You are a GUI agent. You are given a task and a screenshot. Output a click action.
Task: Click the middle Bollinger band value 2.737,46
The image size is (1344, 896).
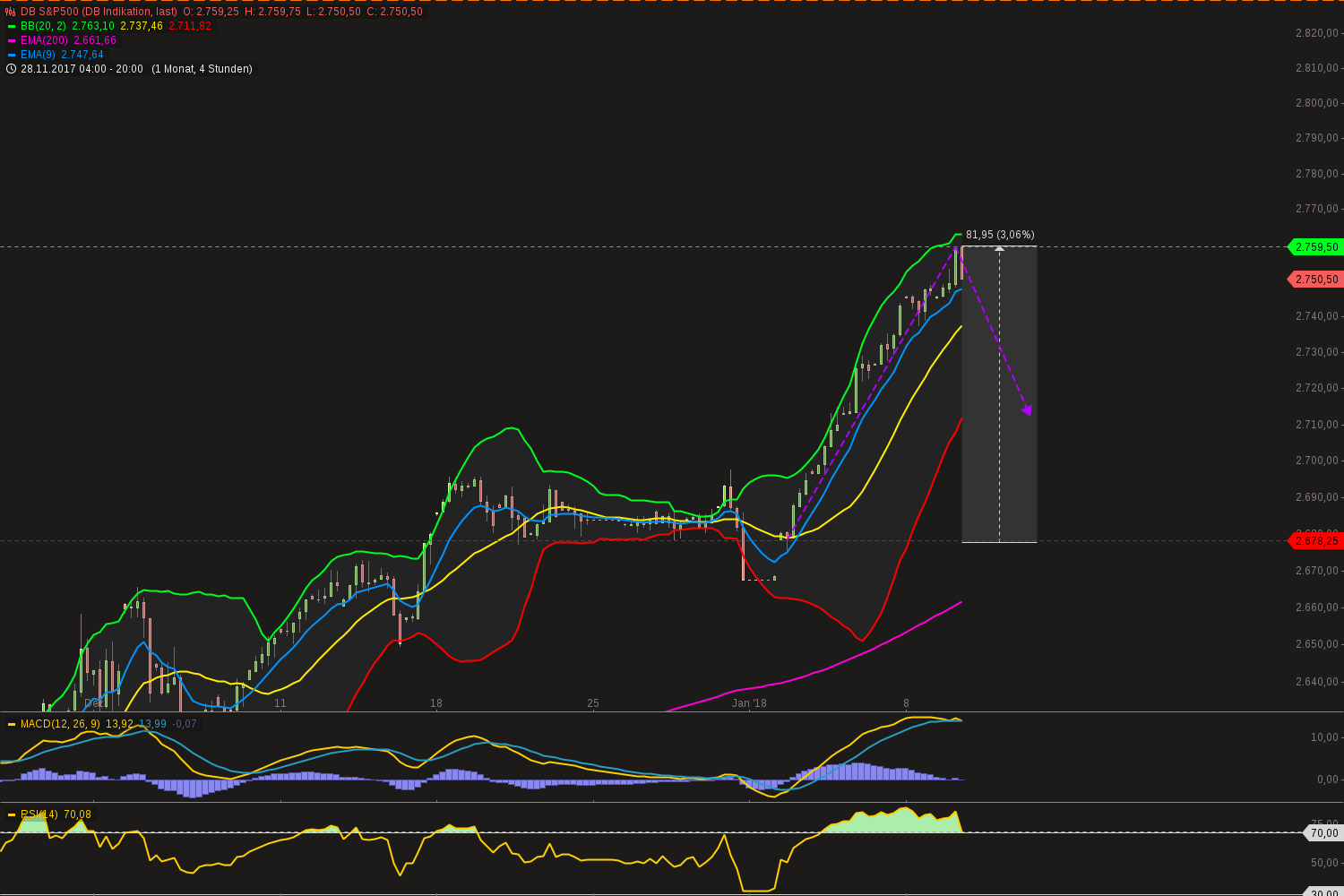click(142, 26)
